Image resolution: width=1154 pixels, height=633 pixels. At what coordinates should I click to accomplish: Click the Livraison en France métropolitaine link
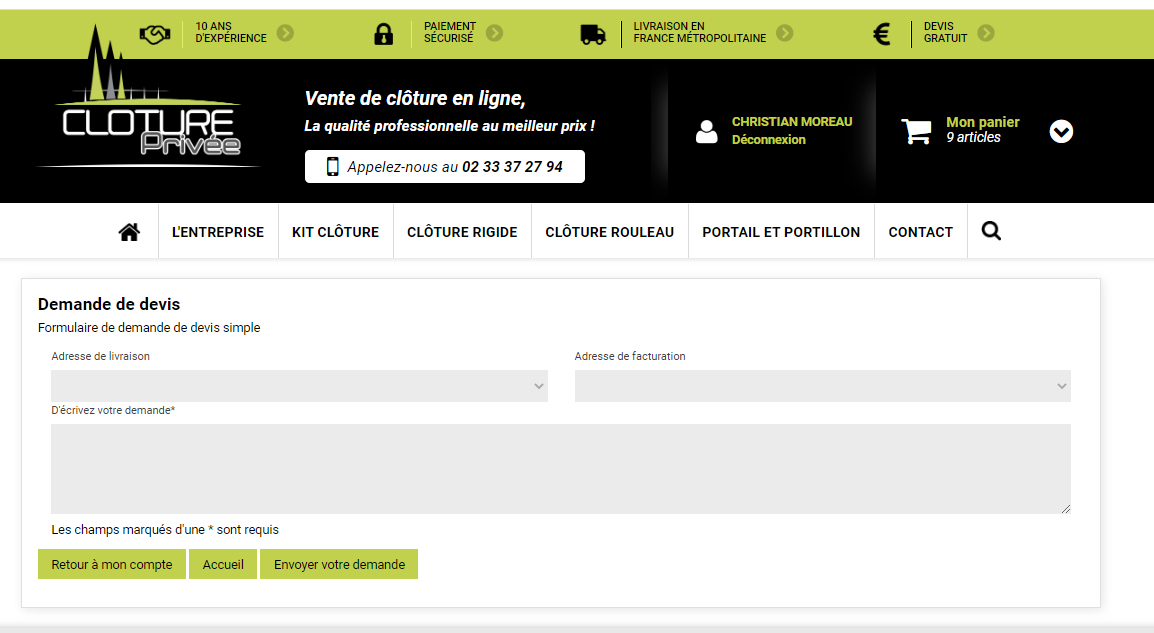pos(699,32)
